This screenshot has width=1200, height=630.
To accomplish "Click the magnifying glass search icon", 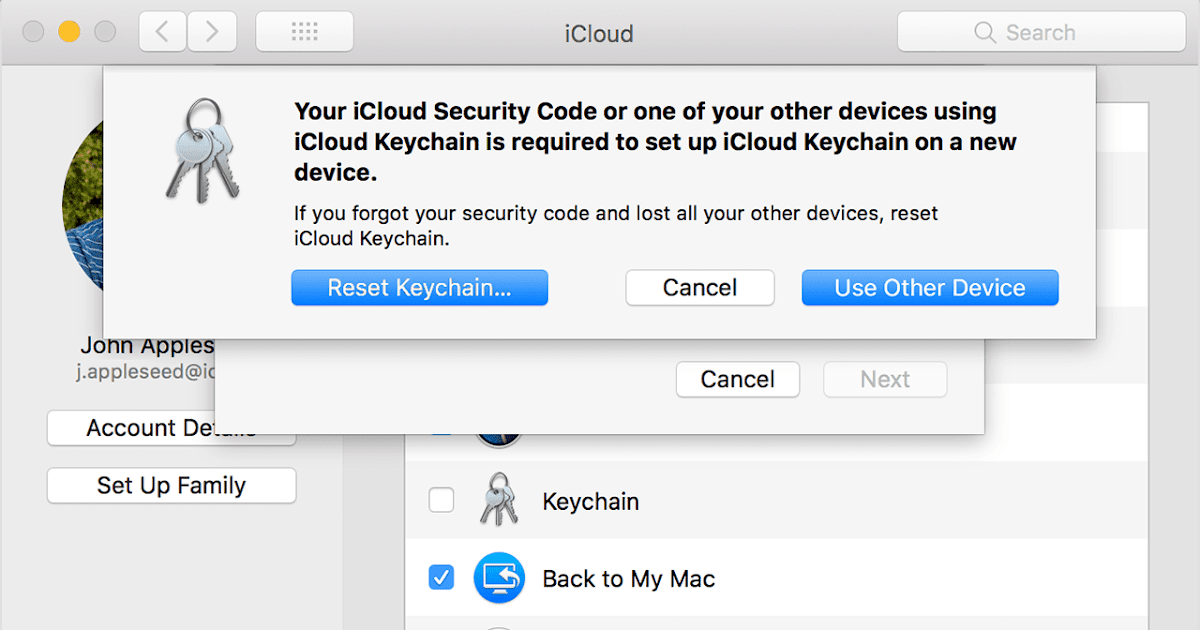I will tap(985, 33).
